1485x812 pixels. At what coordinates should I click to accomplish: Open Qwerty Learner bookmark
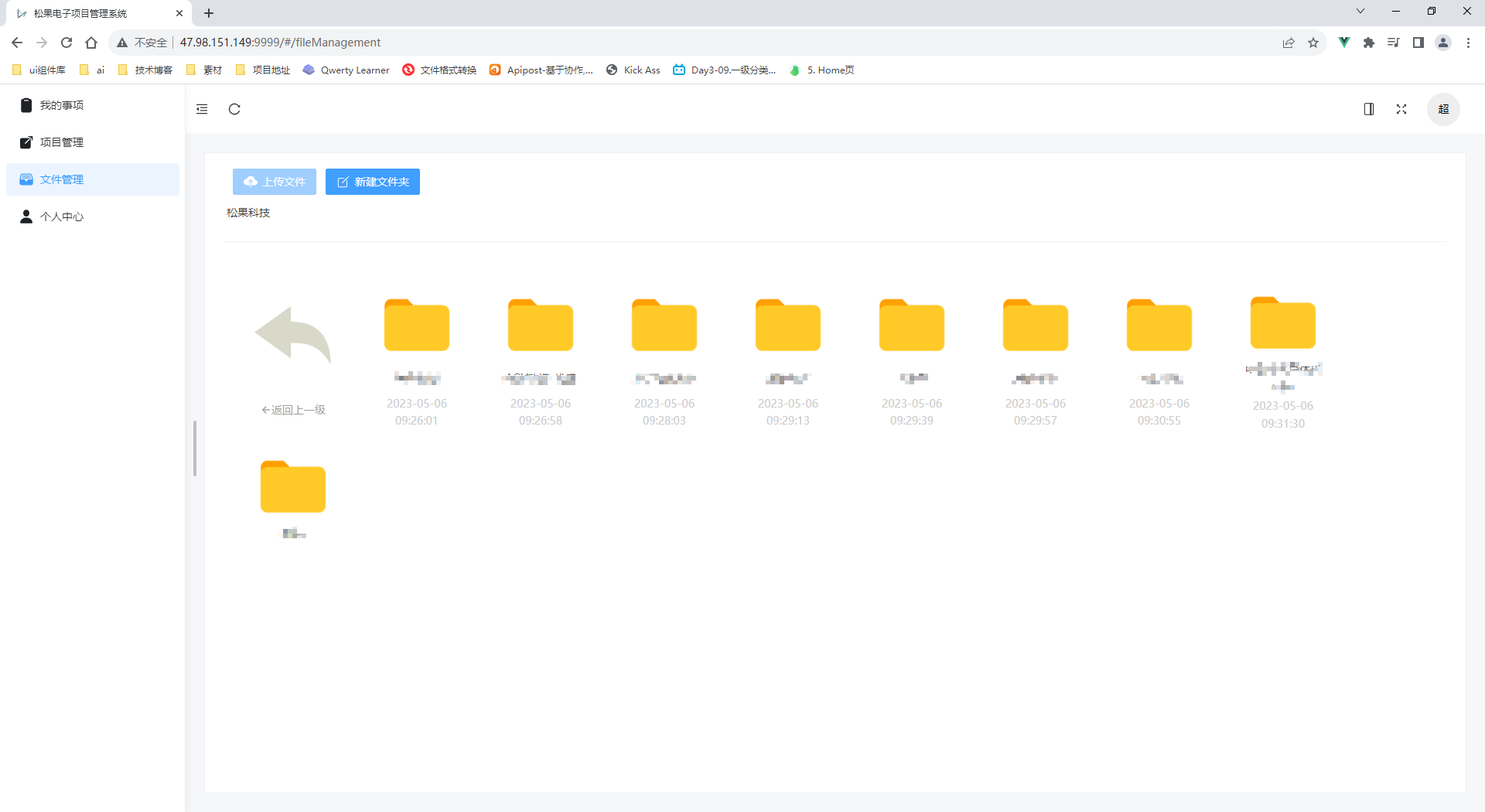point(346,70)
